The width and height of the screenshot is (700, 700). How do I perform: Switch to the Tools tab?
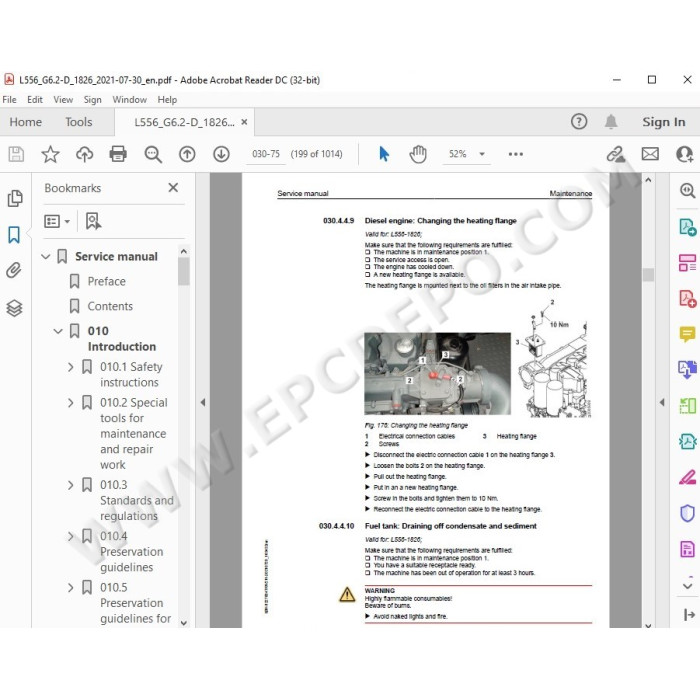coord(79,122)
